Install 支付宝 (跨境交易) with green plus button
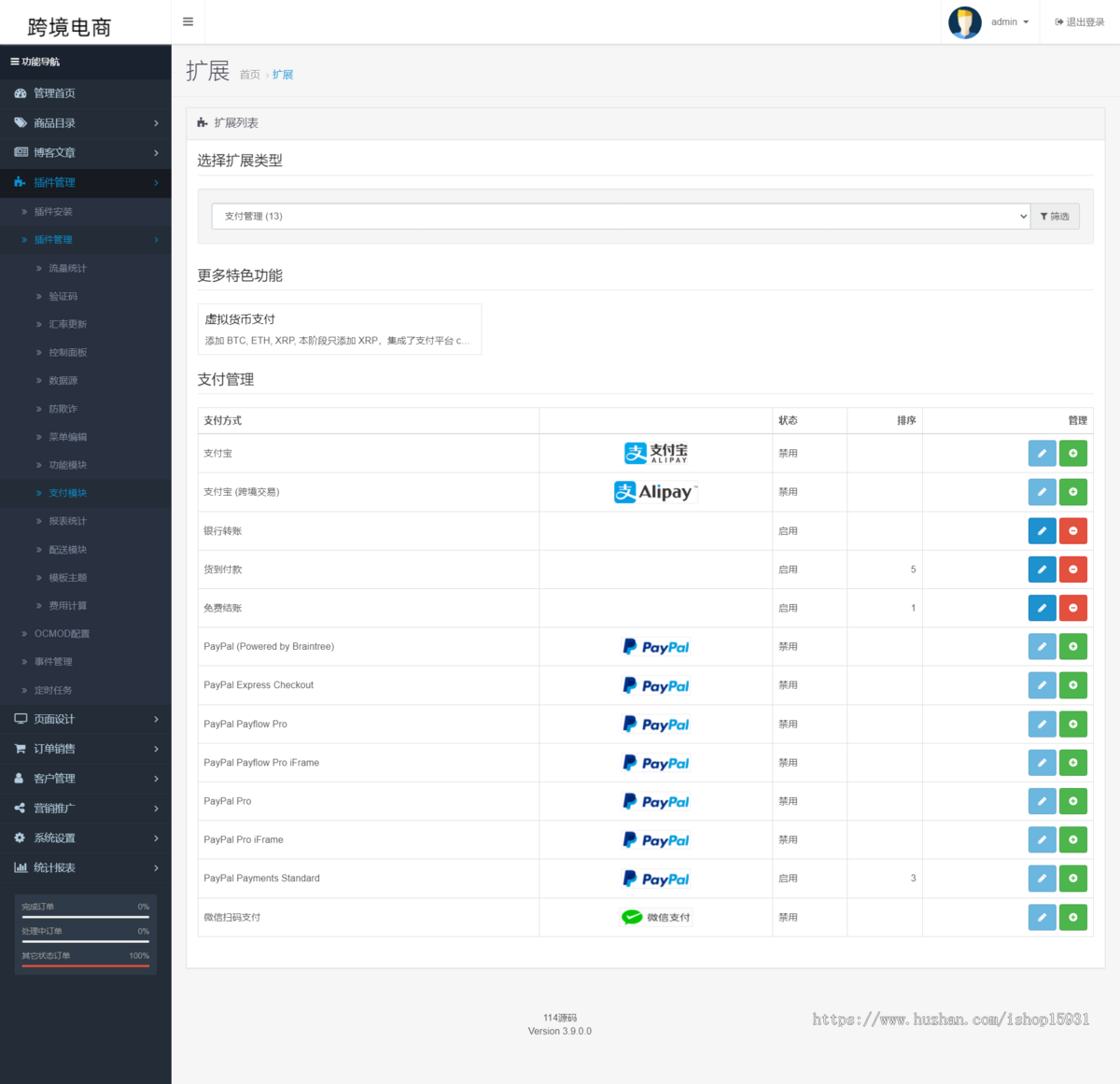Screen dimensions: 1120x1084 click(1073, 492)
